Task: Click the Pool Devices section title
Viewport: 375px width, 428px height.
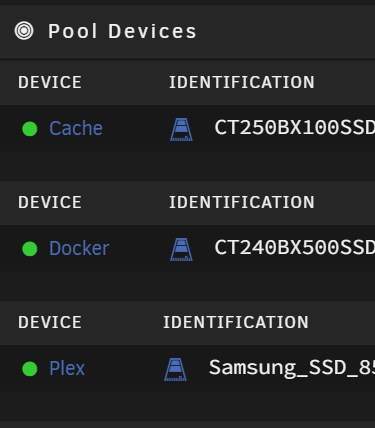Action: (x=122, y=31)
